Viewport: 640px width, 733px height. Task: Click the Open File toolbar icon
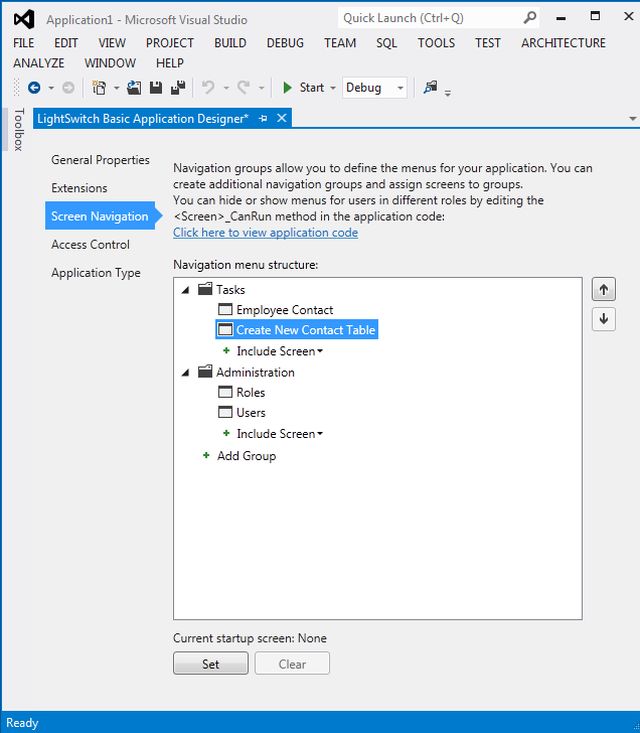click(134, 87)
